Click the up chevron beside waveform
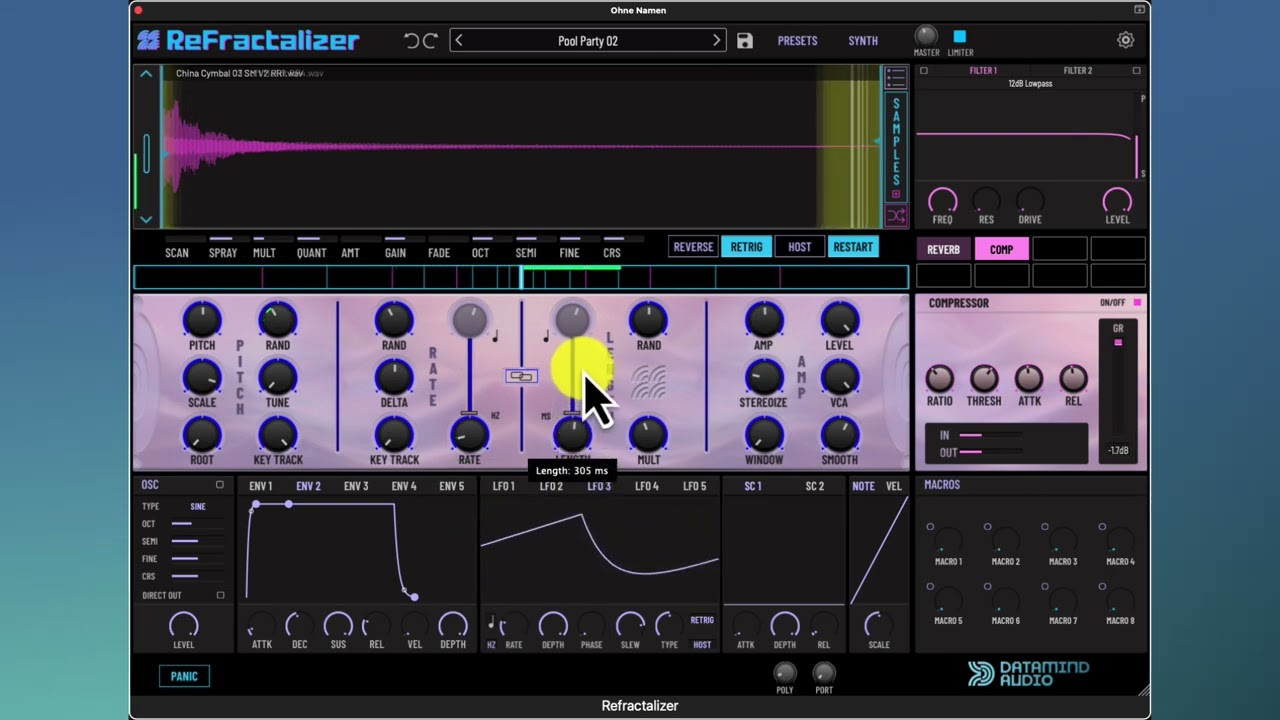The image size is (1280, 720). (x=146, y=74)
